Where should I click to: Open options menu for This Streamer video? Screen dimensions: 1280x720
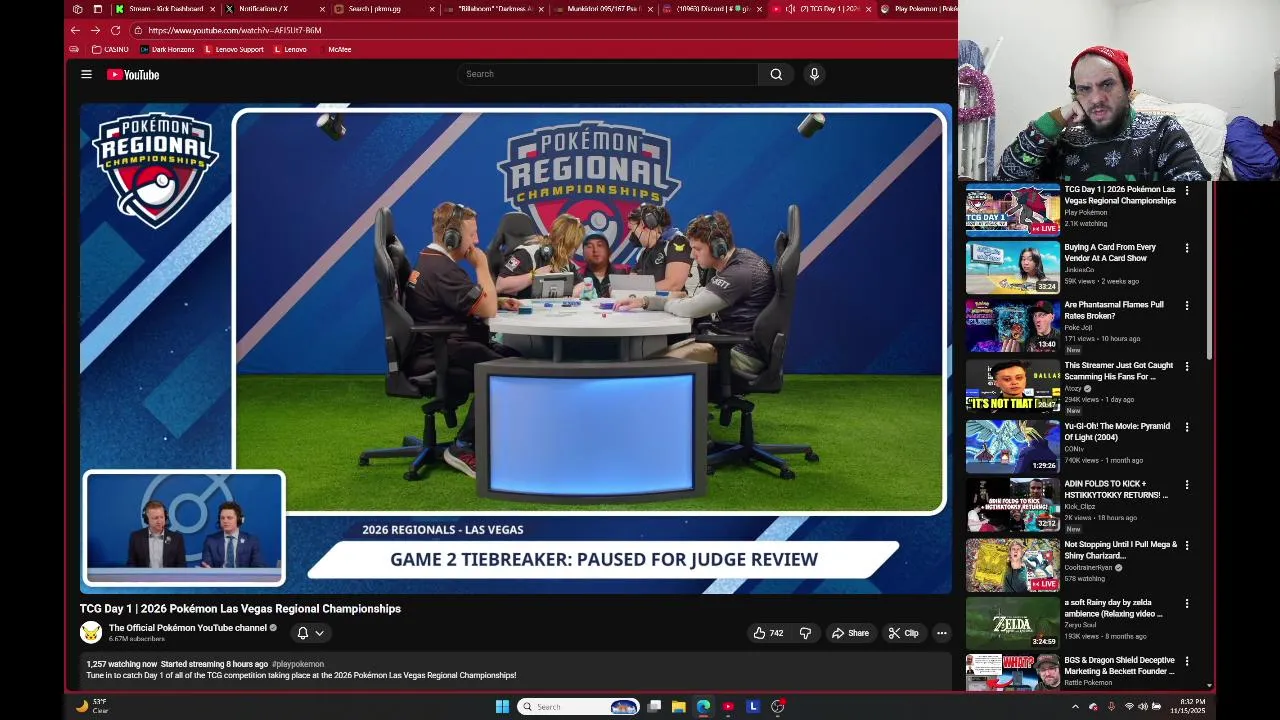(1187, 366)
